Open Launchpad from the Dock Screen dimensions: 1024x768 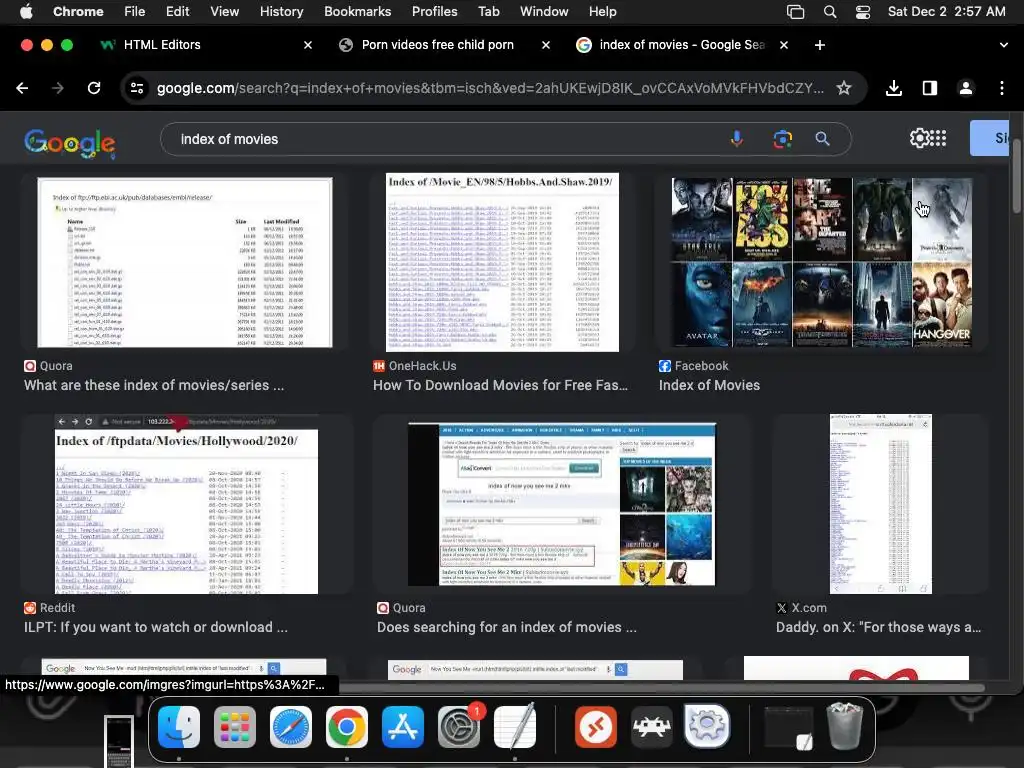pos(234,727)
